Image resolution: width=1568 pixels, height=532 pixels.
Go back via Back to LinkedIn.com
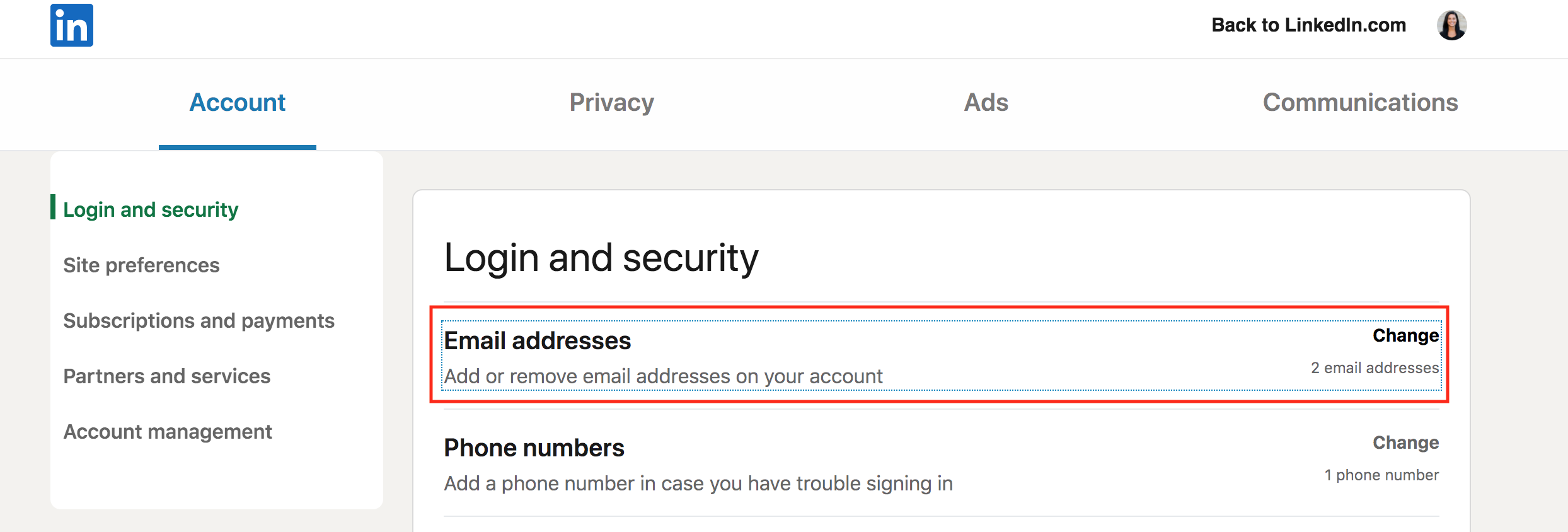[x=1308, y=25]
